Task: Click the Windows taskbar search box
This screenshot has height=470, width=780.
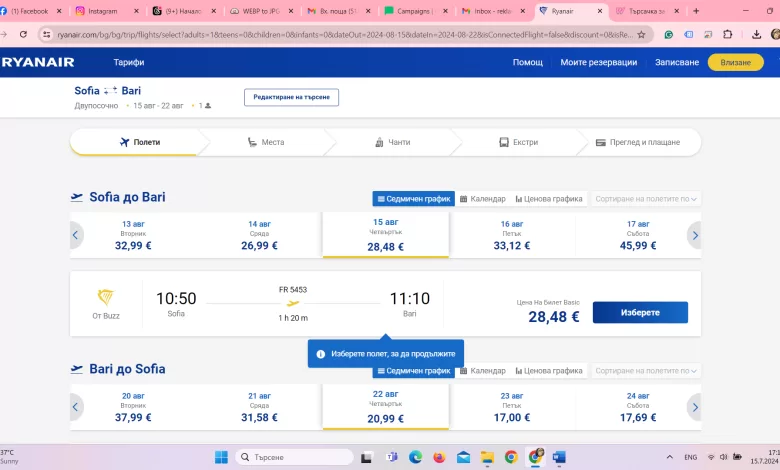Action: tap(294, 457)
